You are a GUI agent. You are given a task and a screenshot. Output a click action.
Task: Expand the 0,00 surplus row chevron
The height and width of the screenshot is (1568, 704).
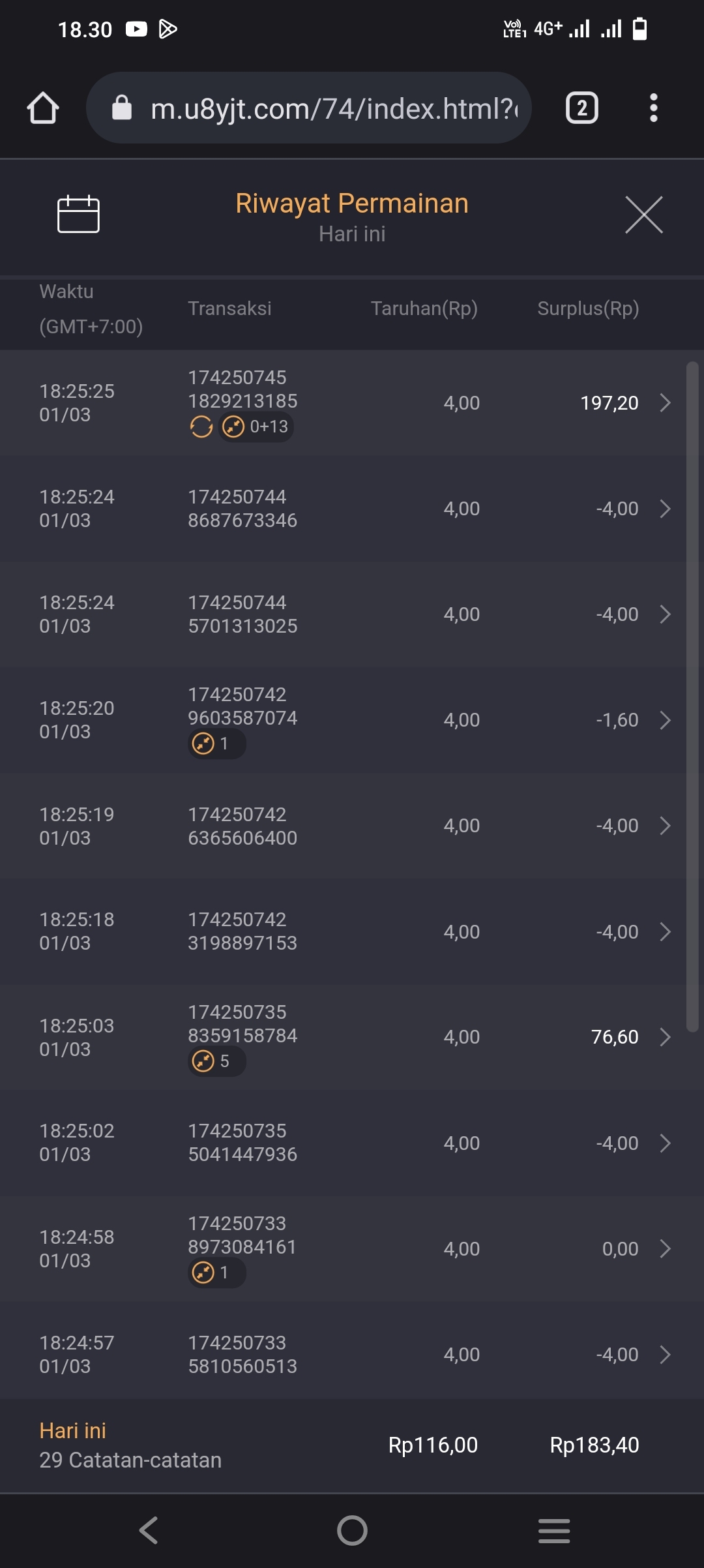(665, 1249)
